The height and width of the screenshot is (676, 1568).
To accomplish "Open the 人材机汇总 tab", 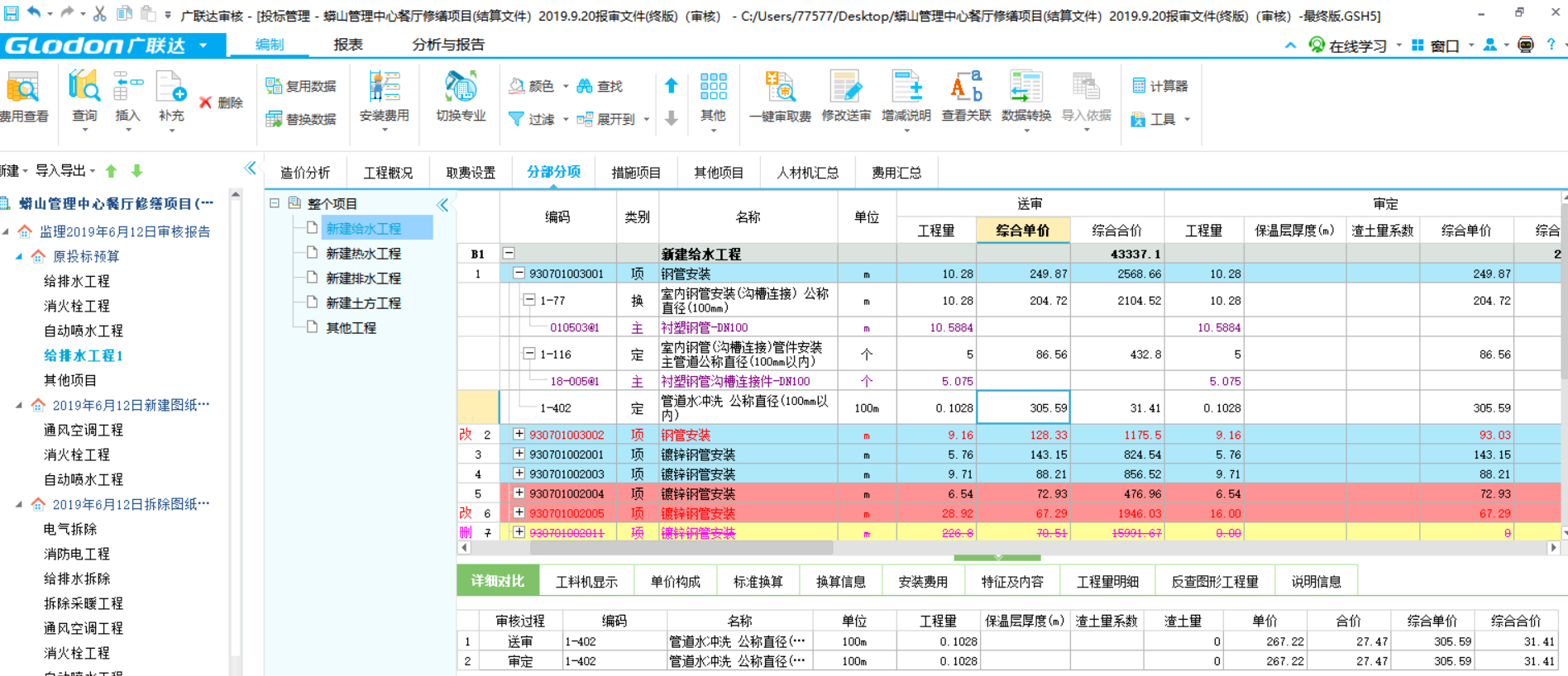I will tap(807, 172).
